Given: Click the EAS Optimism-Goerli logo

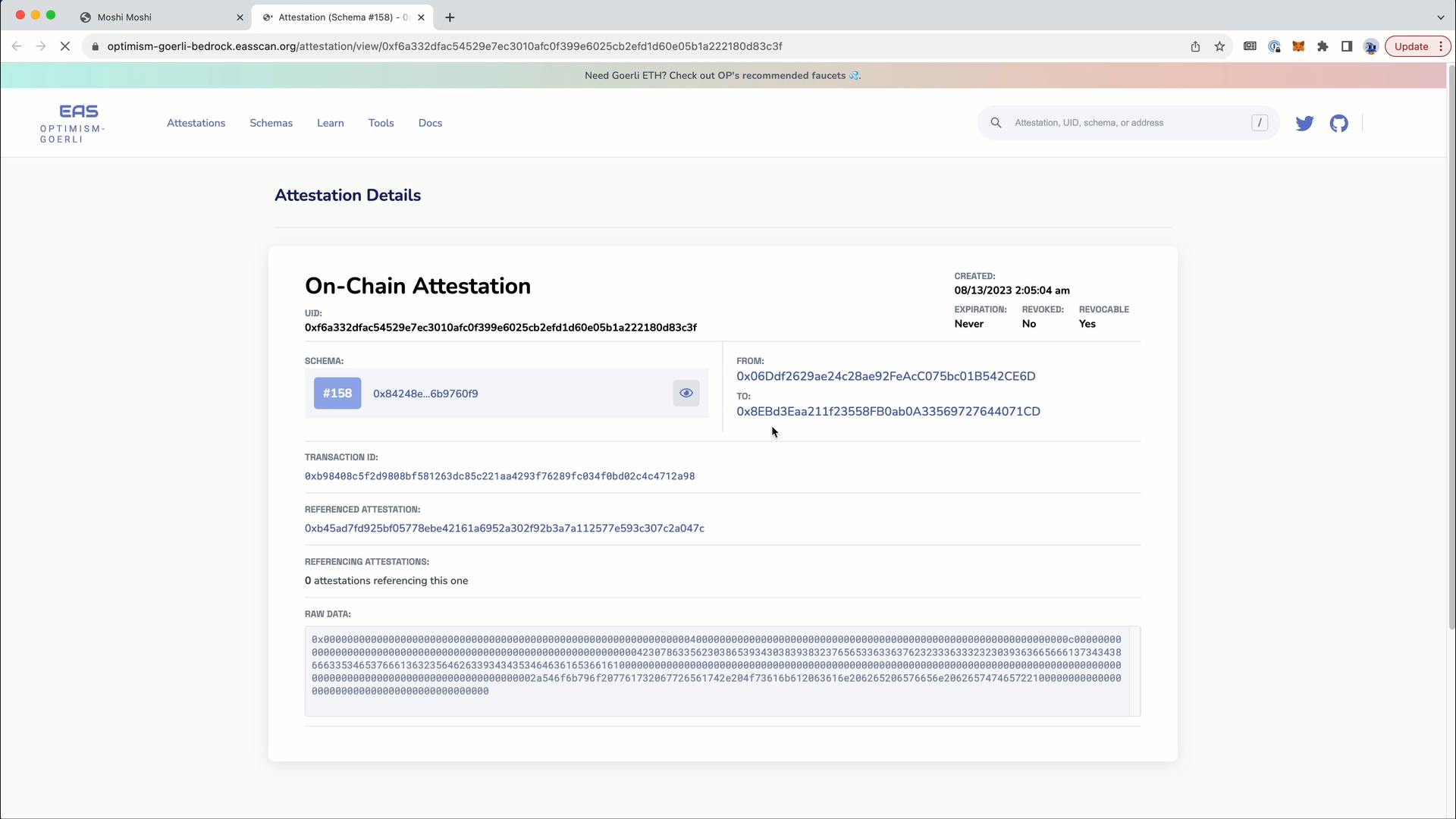Looking at the screenshot, I should [x=73, y=124].
